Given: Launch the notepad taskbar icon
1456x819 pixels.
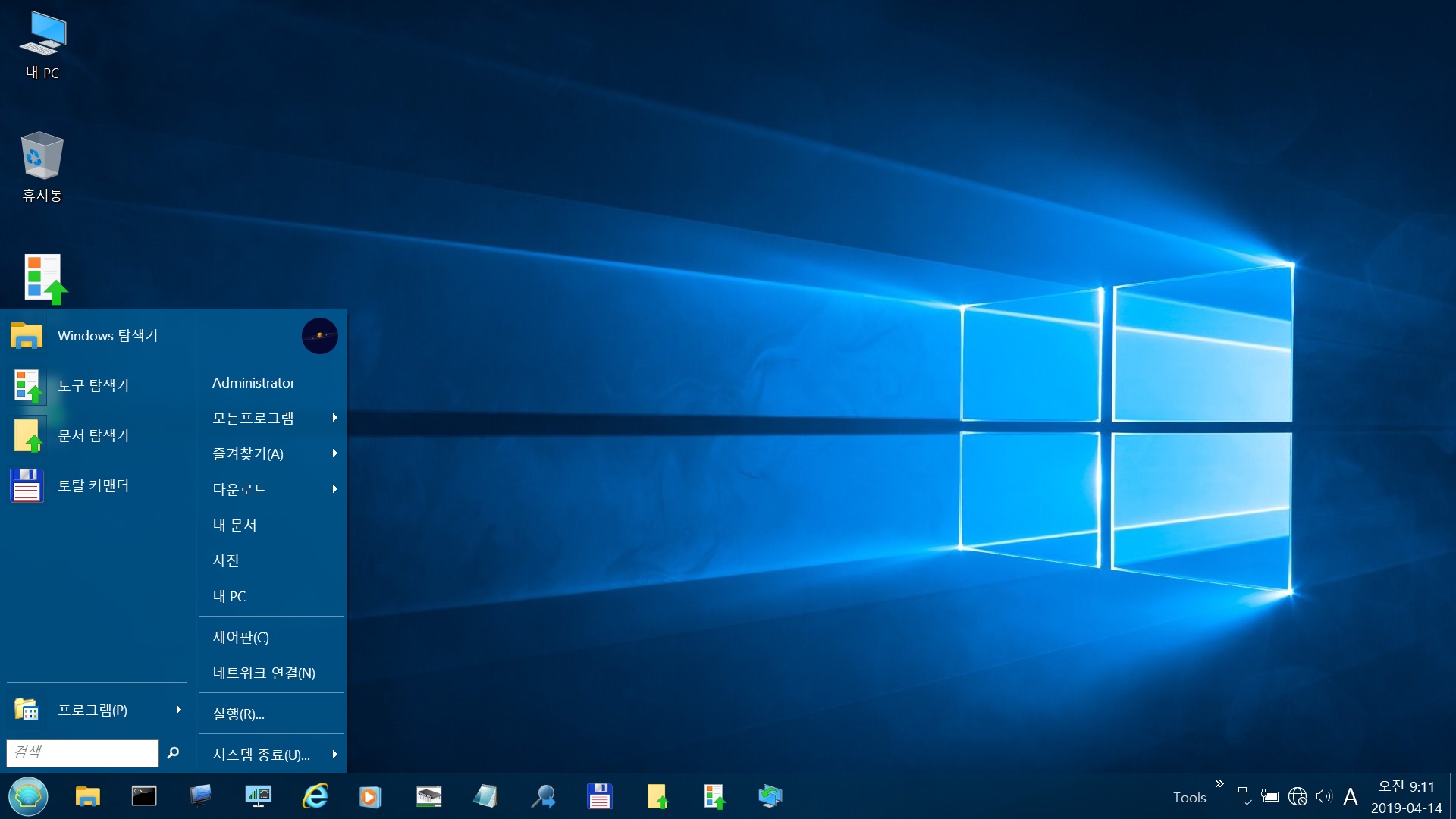Looking at the screenshot, I should coord(485,796).
